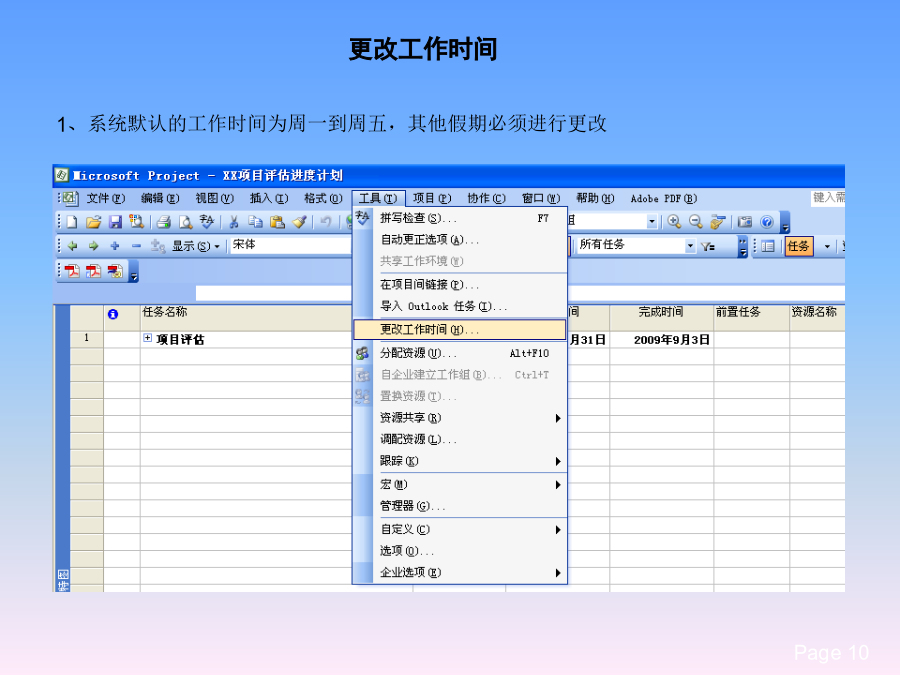
Task: Open the 所有任务 filter dropdown arrow
Action: [690, 246]
